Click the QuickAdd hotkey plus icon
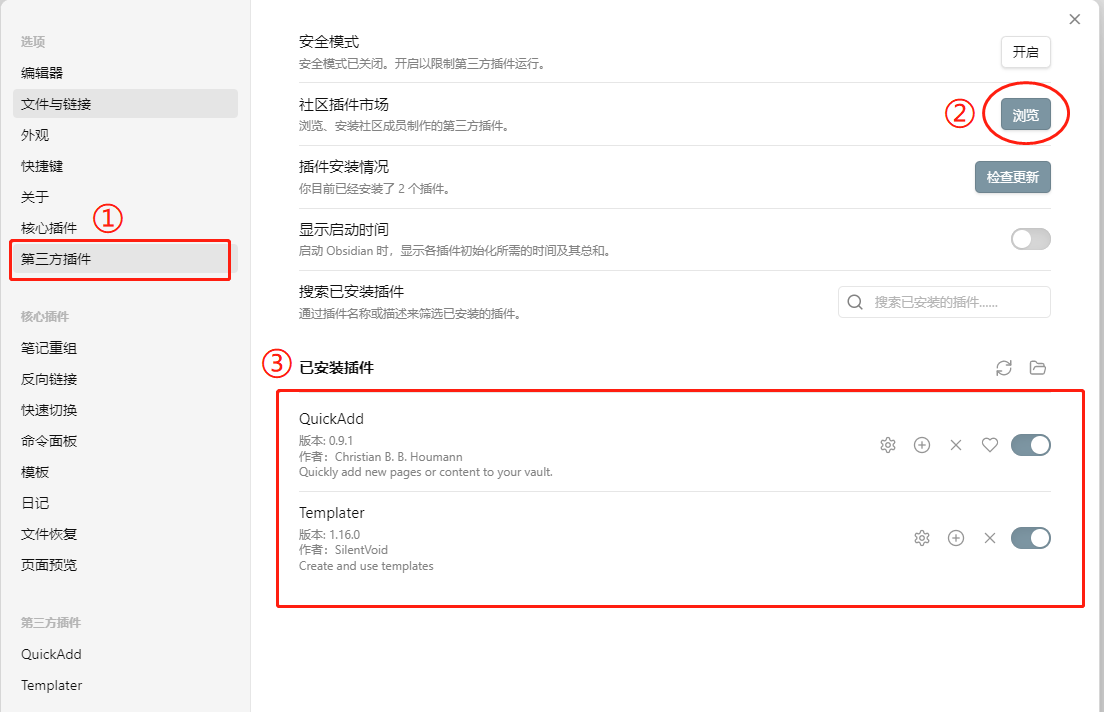The height and width of the screenshot is (712, 1104). pos(922,445)
